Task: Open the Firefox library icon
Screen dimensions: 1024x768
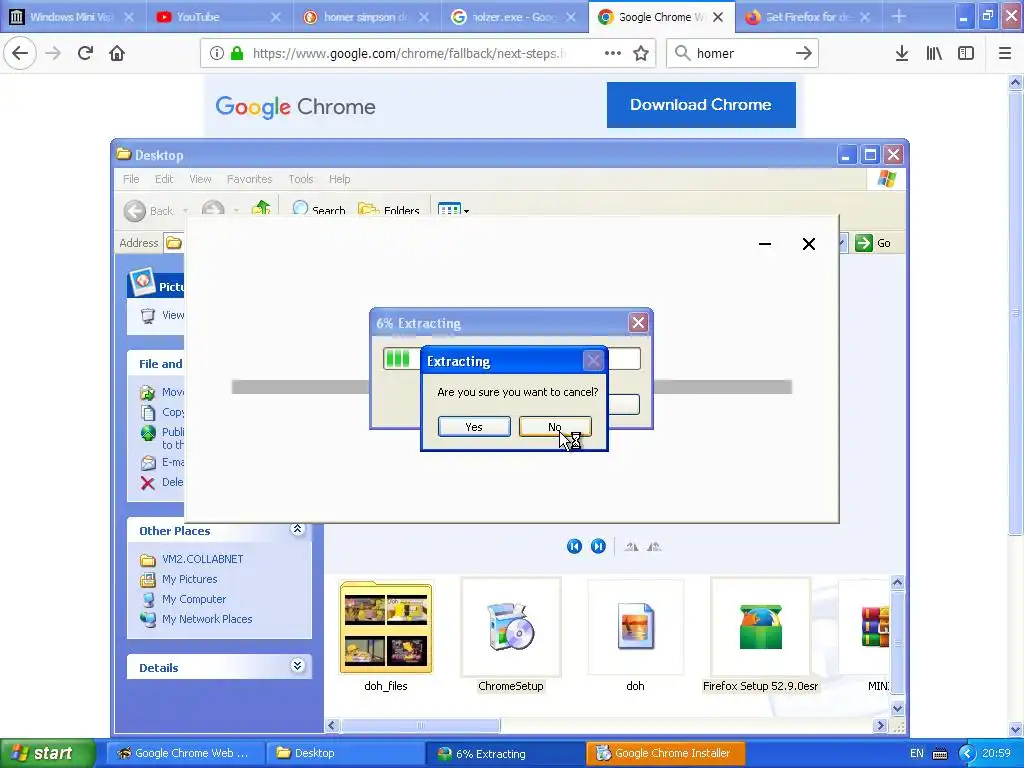Action: [x=934, y=53]
